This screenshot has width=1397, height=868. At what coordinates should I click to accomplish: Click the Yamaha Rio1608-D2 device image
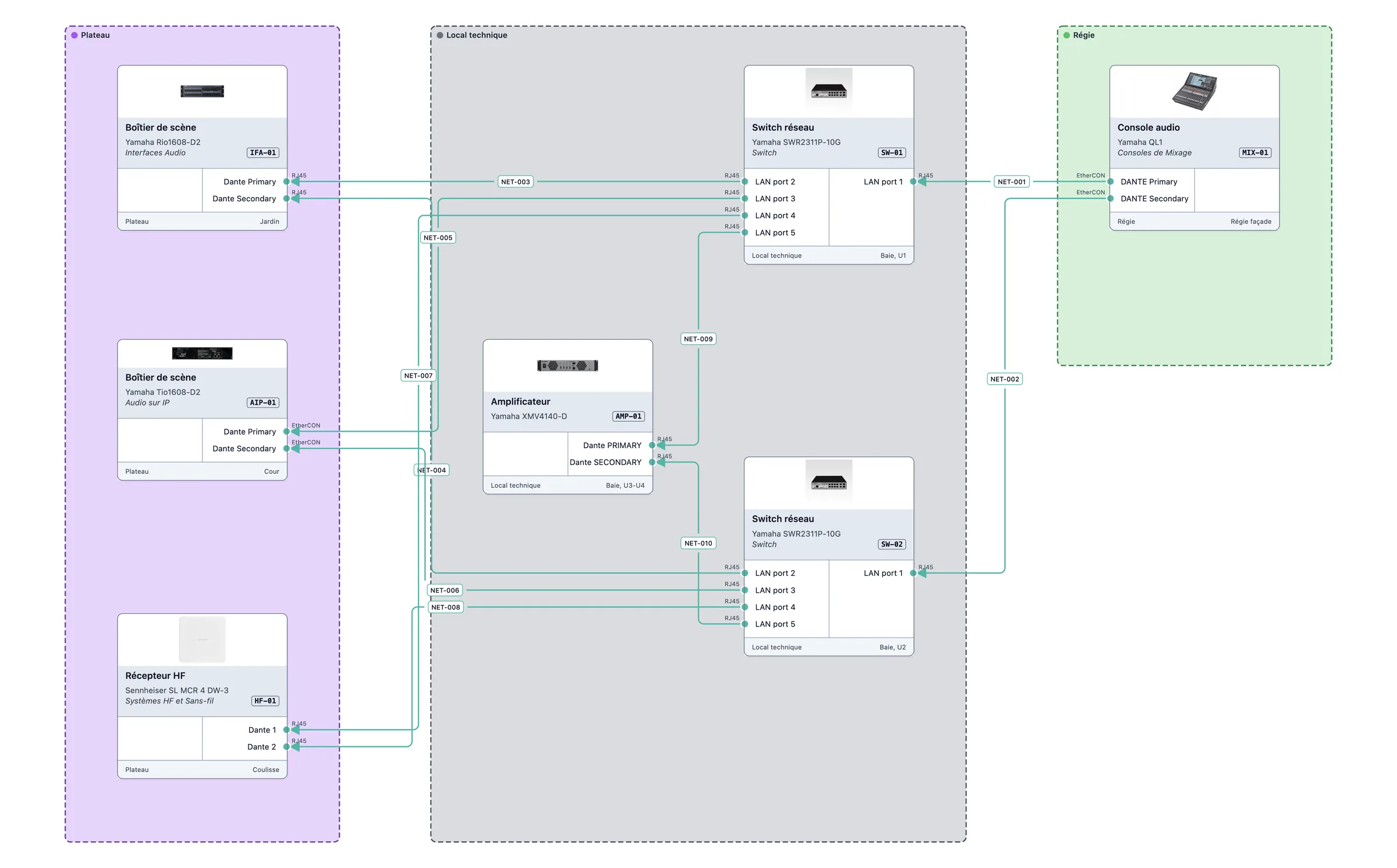click(x=202, y=91)
